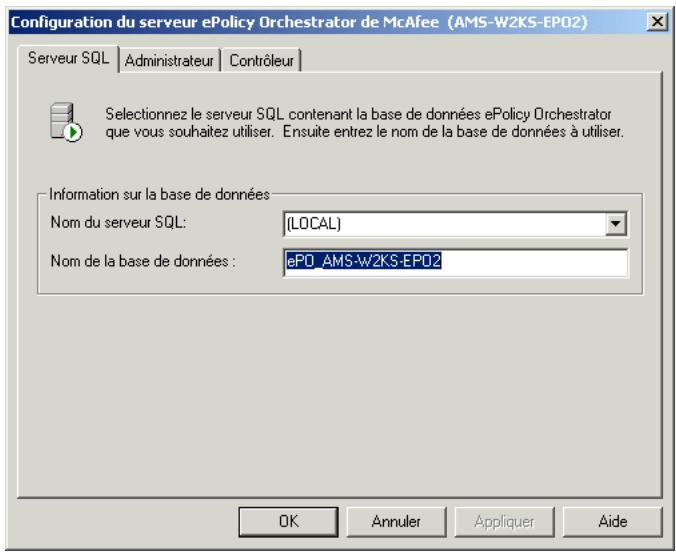Open the Contrôleur tab
Viewport: 676px width, 557px height.
pos(261,60)
